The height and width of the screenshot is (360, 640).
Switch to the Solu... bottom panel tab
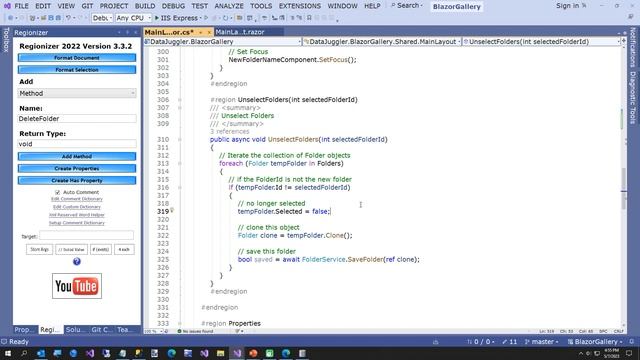point(75,329)
